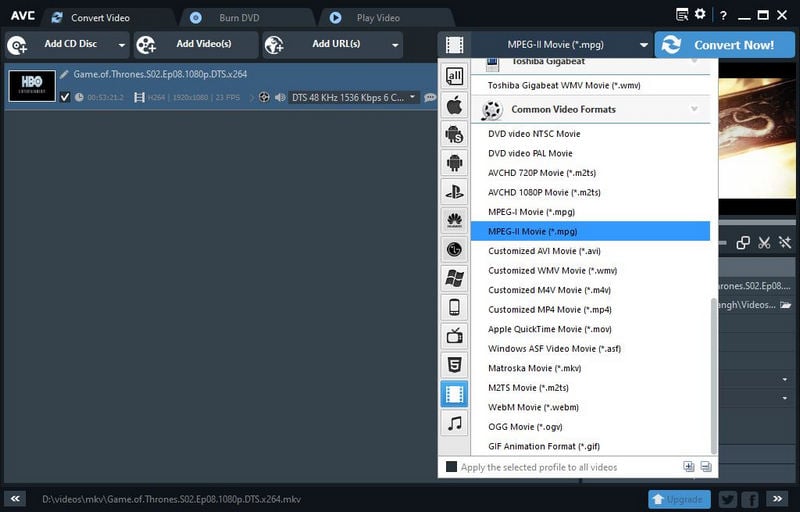
Task: Collapse the Common Video Formats group
Action: pyautogui.click(x=694, y=109)
